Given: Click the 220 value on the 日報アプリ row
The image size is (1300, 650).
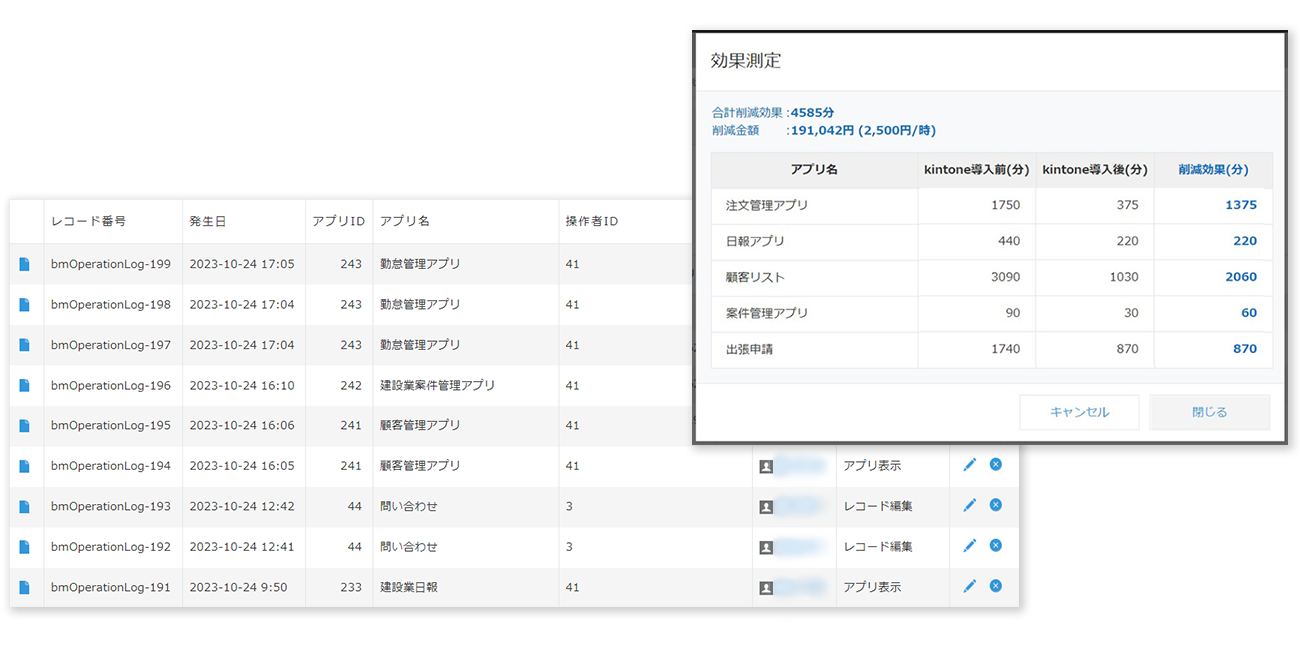Looking at the screenshot, I should [1244, 241].
